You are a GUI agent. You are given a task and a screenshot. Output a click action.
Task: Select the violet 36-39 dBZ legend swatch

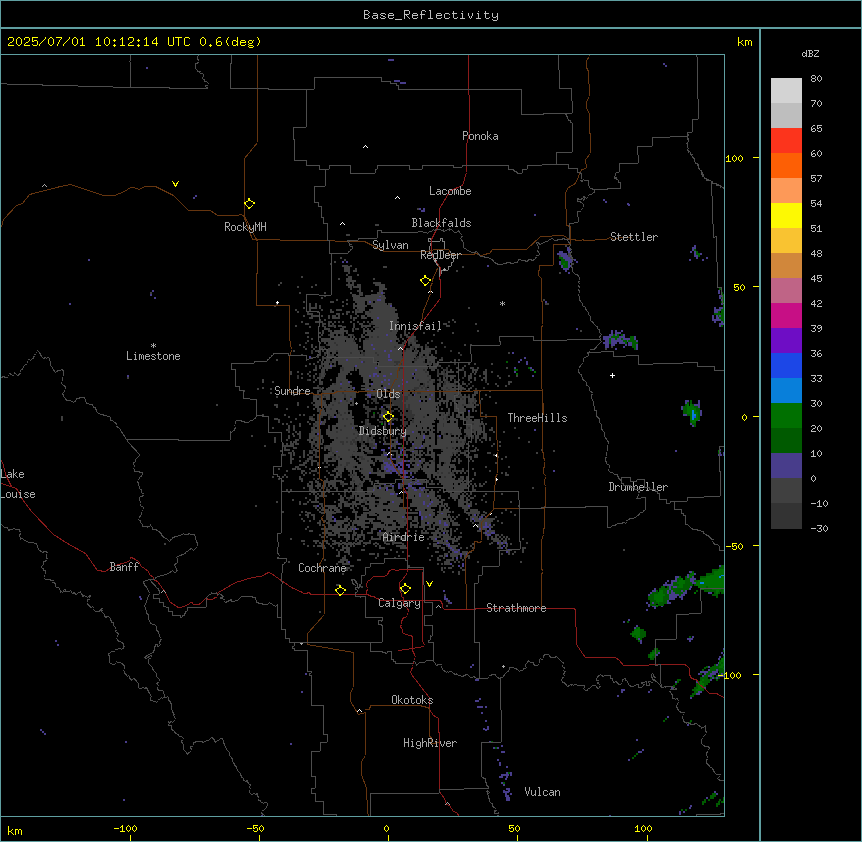(x=786, y=341)
